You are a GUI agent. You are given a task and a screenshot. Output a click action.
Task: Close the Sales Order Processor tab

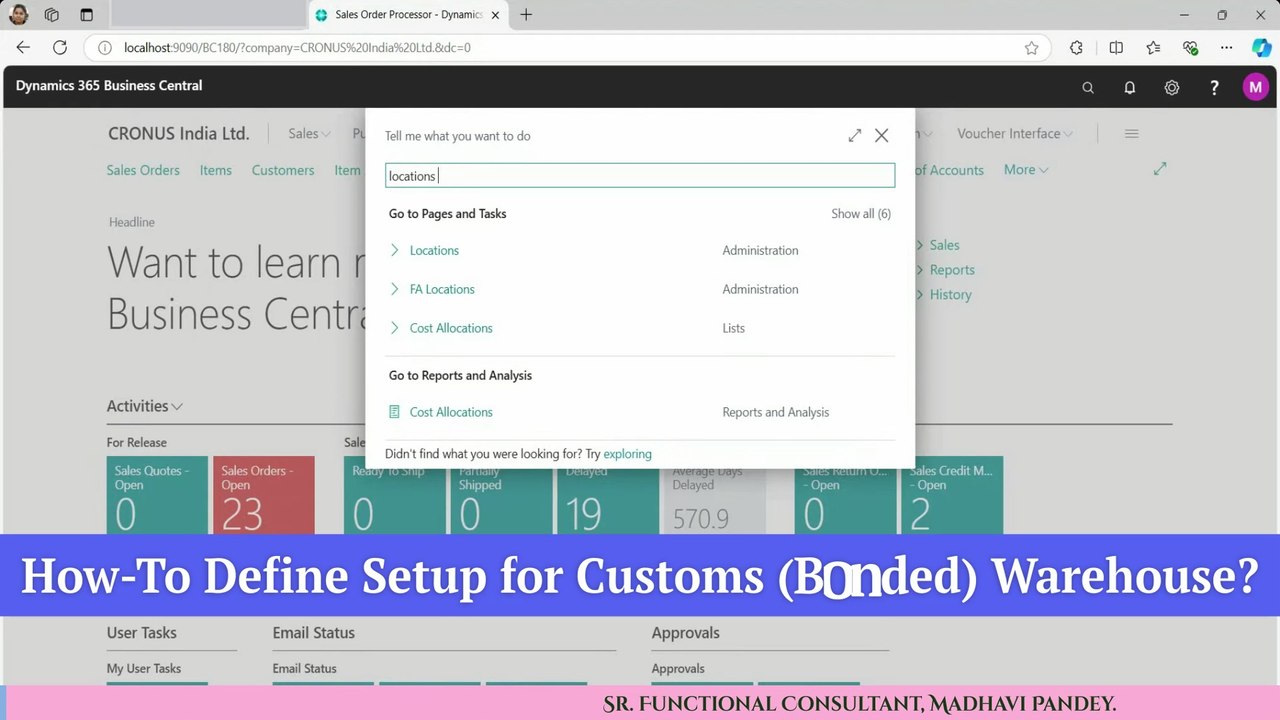tap(496, 15)
